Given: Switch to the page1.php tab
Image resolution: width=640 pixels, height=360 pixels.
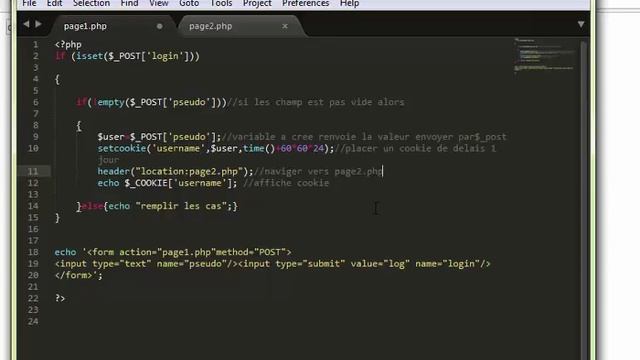Looking at the screenshot, I should click(85, 26).
